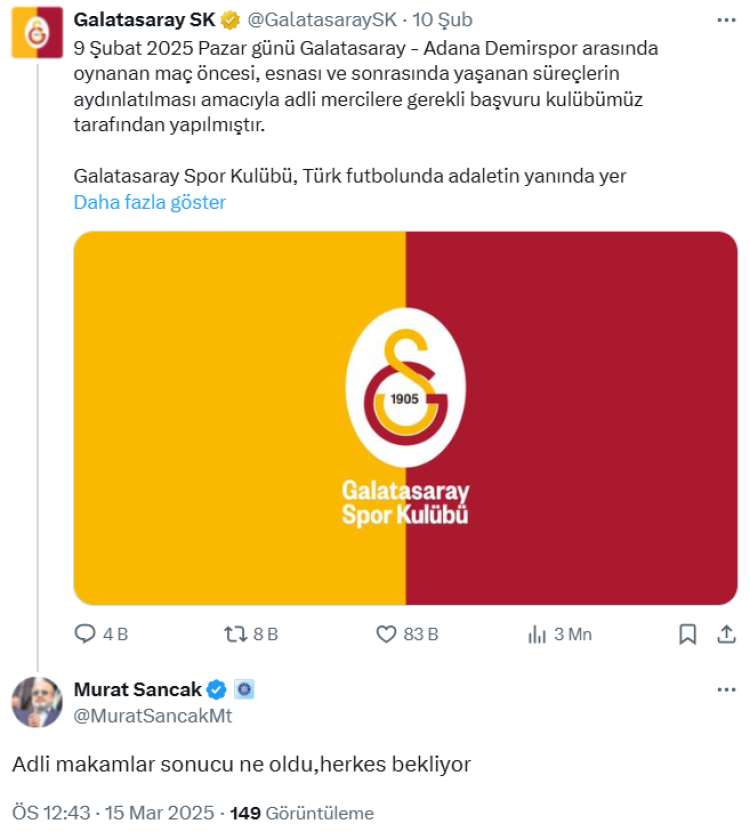Click the affiliation badge beside Murat Sancak

tap(244, 689)
